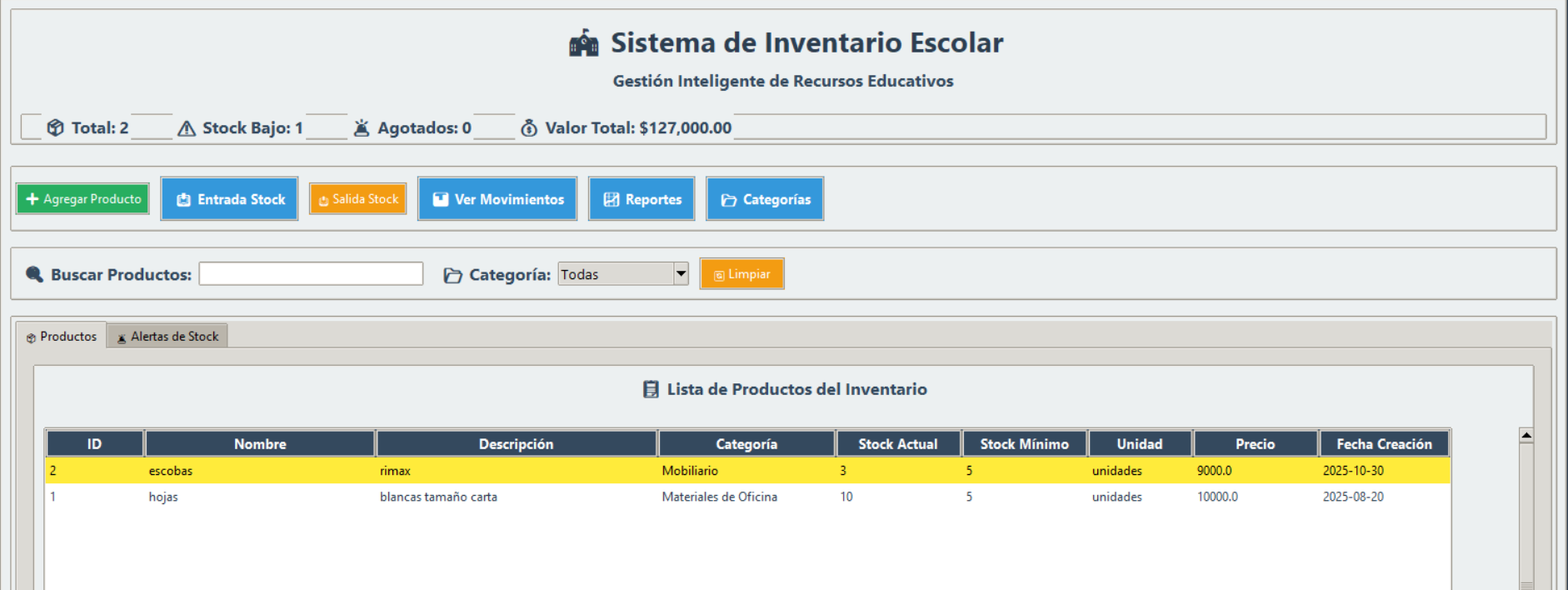Open the Salida Stock dialog

tap(357, 199)
